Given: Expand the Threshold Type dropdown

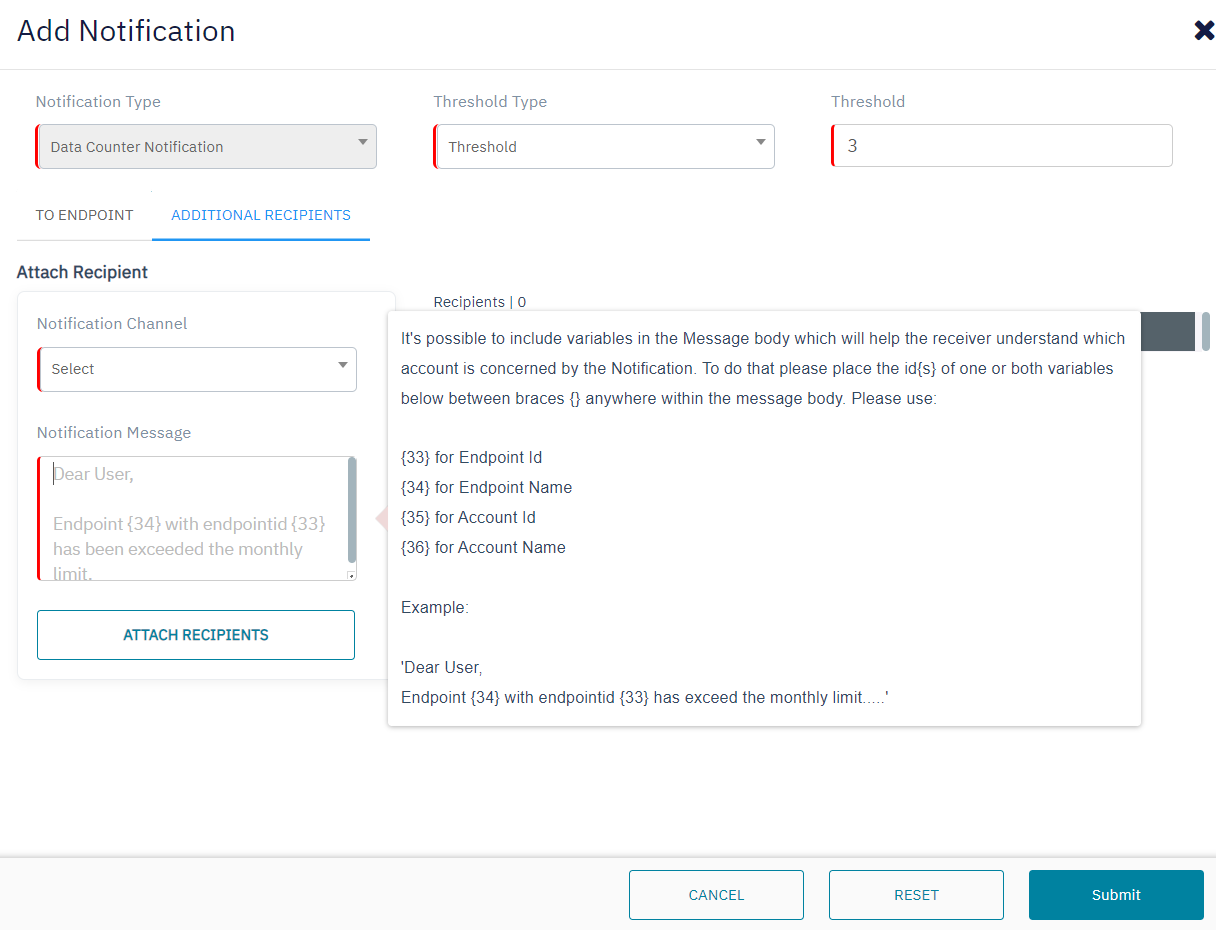Looking at the screenshot, I should [604, 146].
